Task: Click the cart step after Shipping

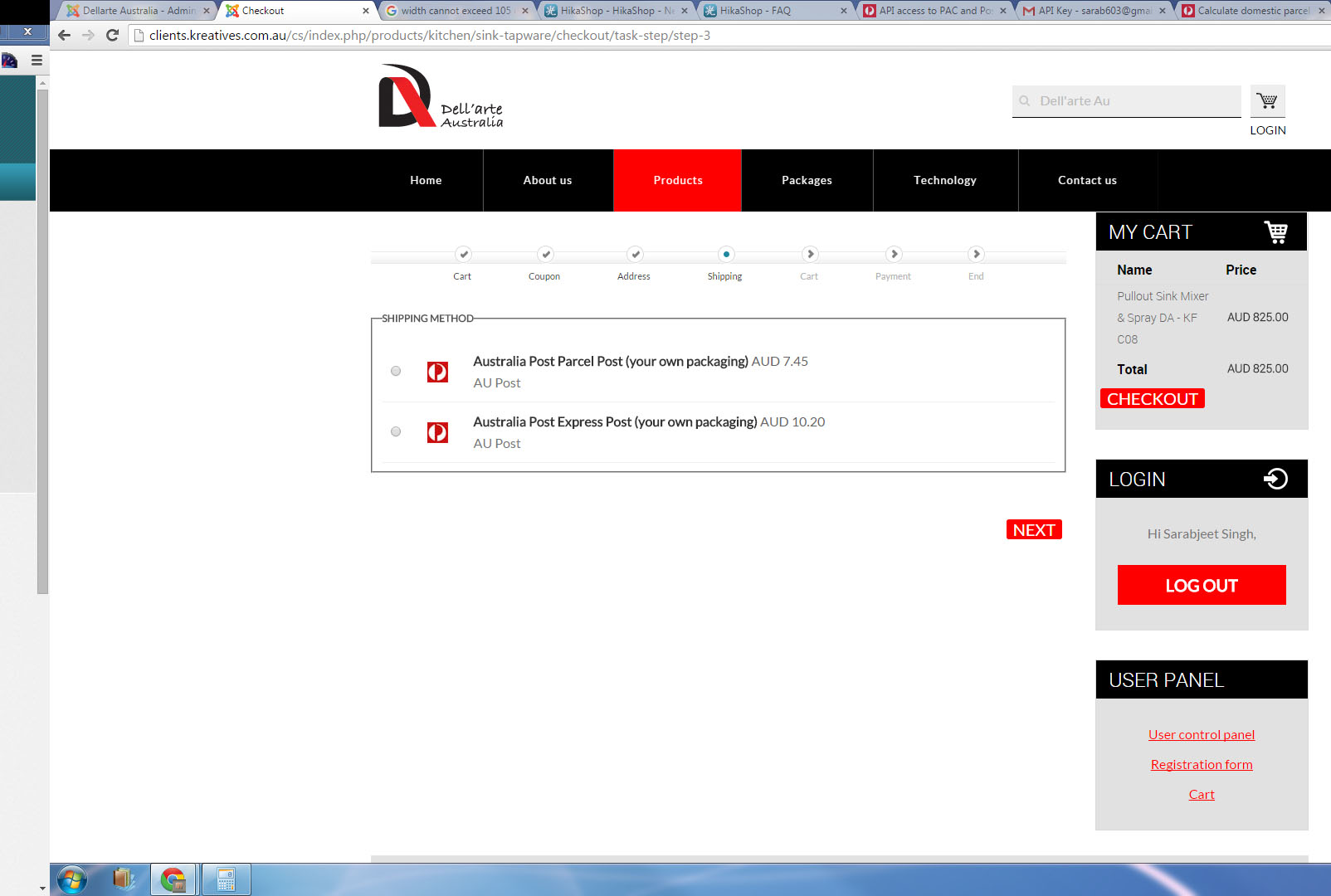Action: pyautogui.click(x=811, y=254)
